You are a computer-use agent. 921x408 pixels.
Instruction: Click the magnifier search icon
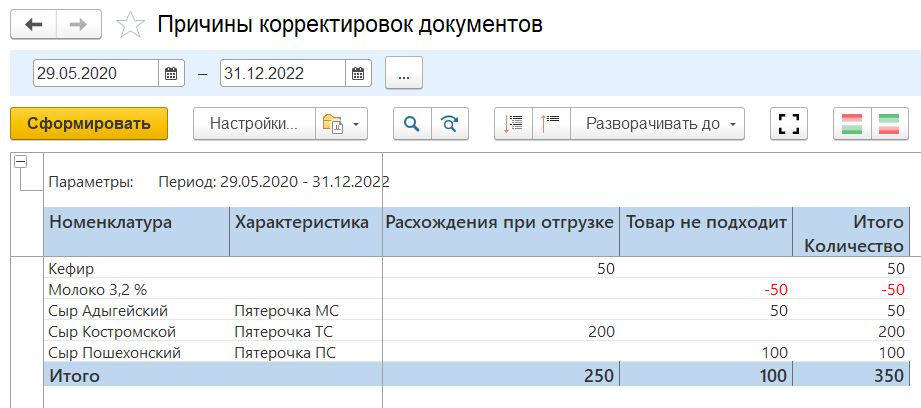tap(411, 124)
